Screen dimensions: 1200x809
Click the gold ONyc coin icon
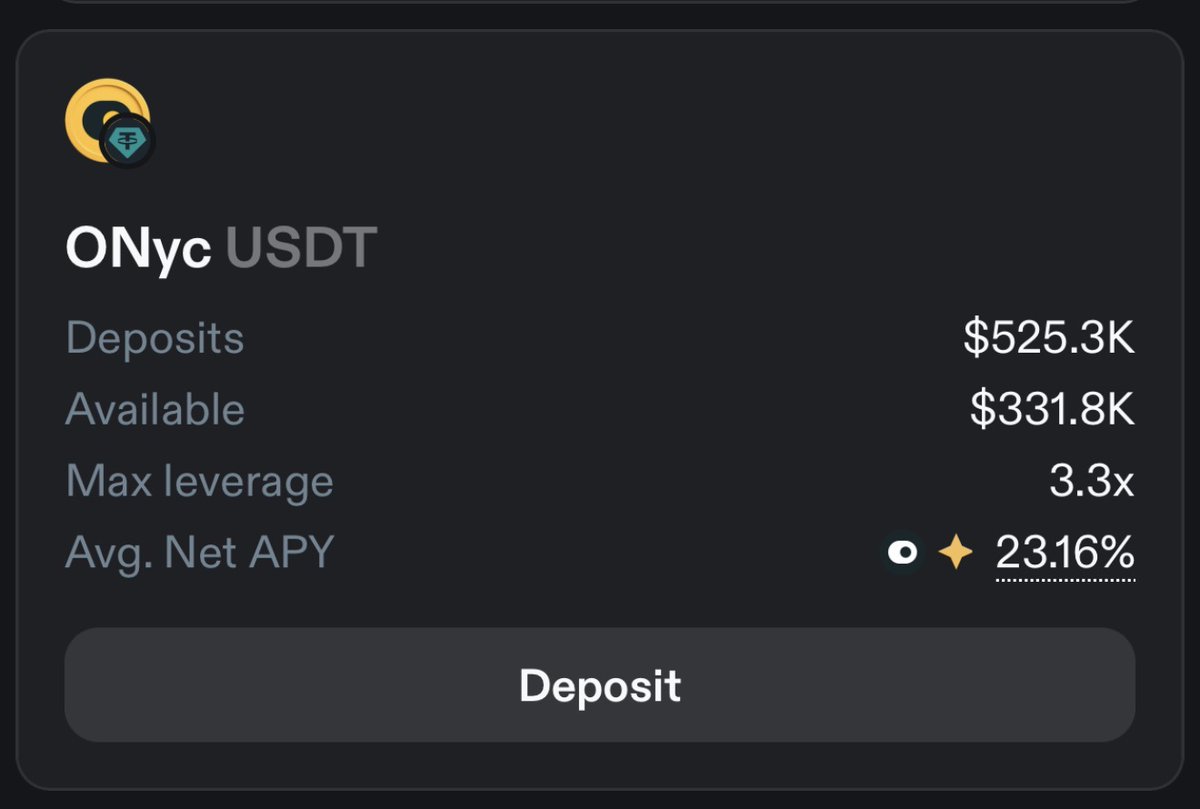click(x=100, y=112)
